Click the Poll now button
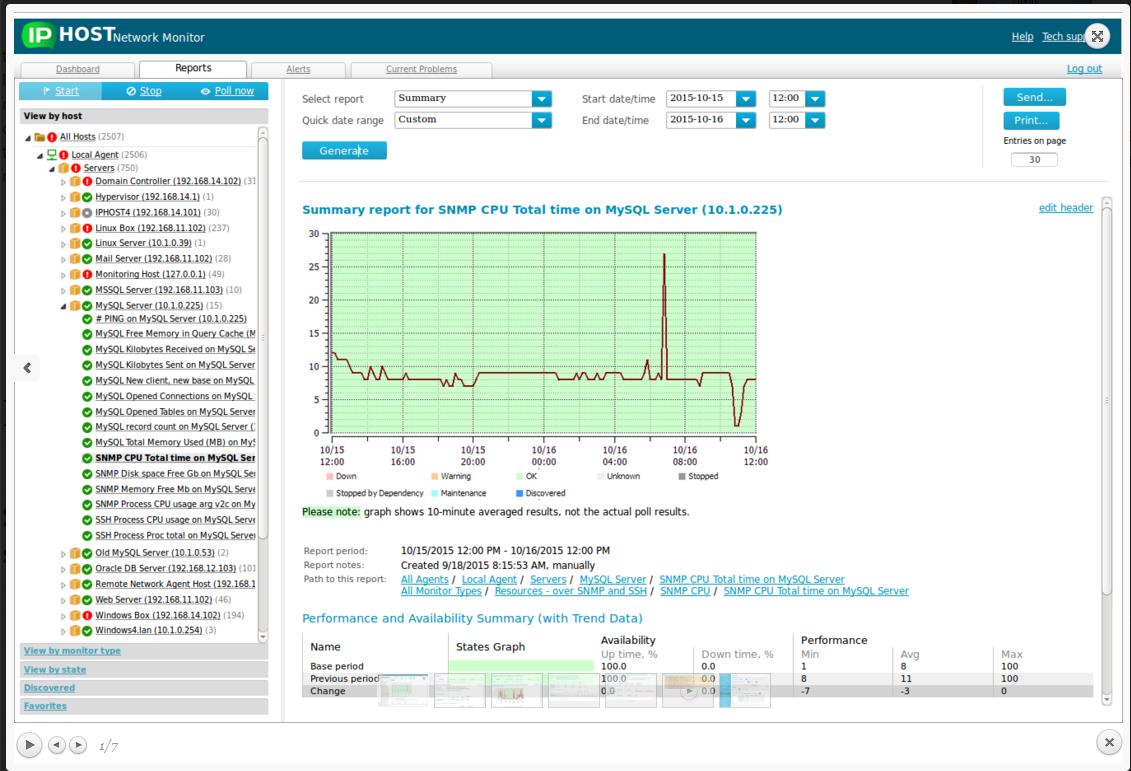 [x=227, y=91]
